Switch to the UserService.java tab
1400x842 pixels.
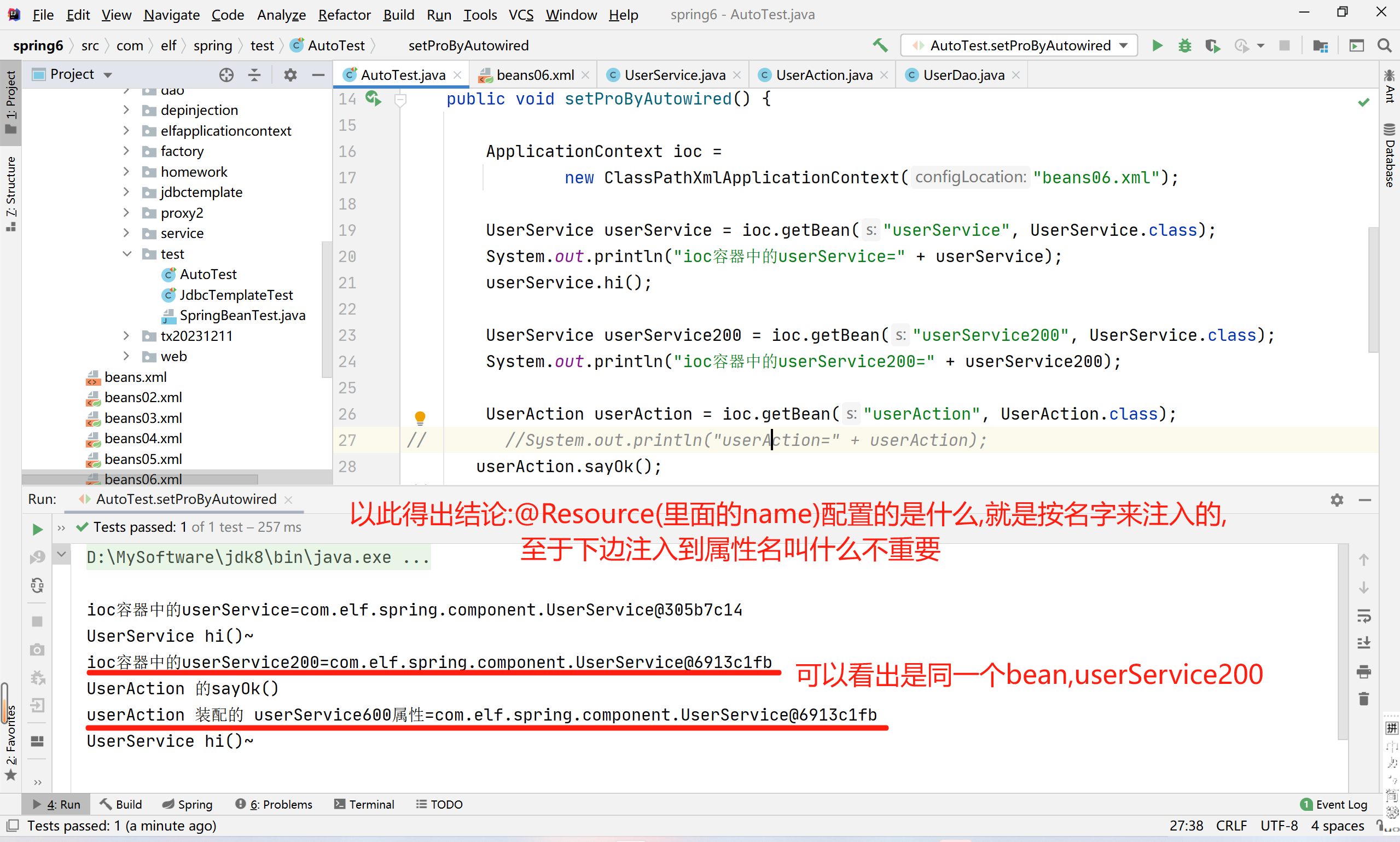pyautogui.click(x=674, y=75)
